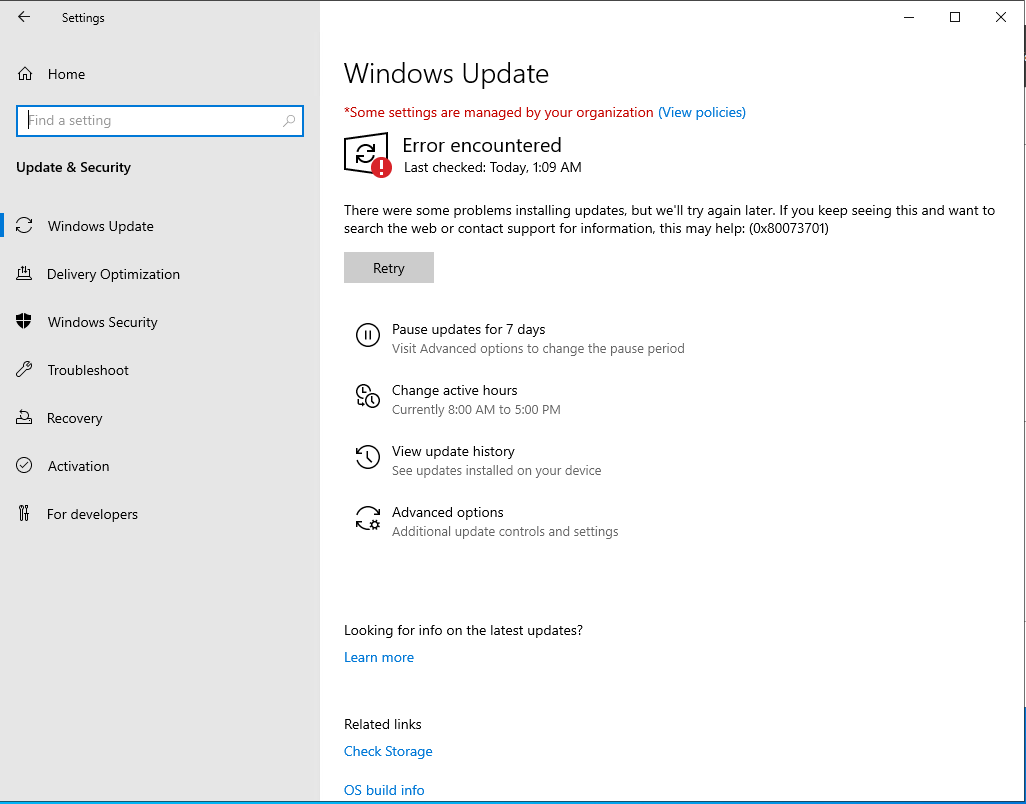
Task: Click the 'Currently 8:00 AM to 5:00 PM' text
Action: (x=476, y=410)
